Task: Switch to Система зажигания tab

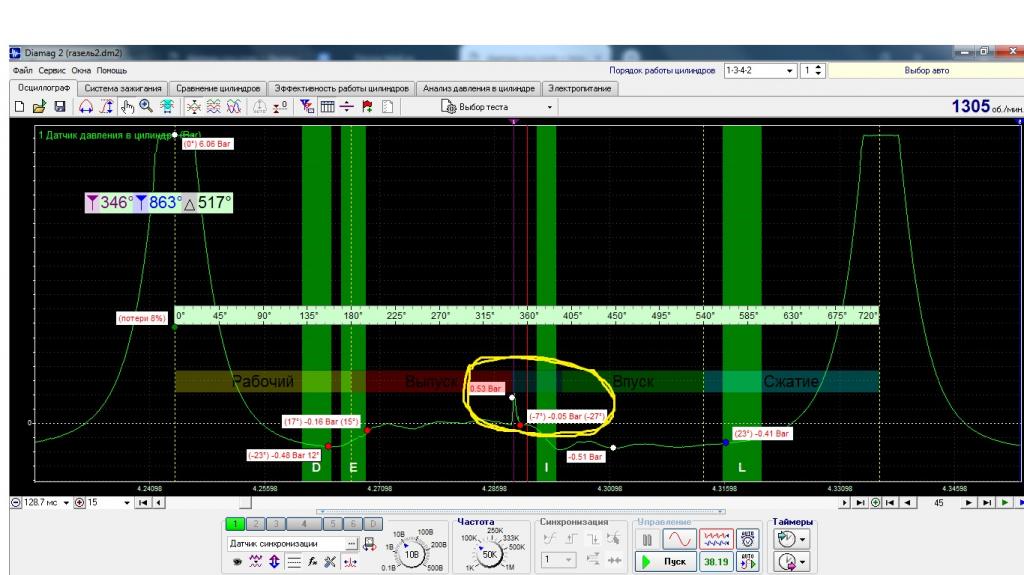Action: [x=123, y=88]
